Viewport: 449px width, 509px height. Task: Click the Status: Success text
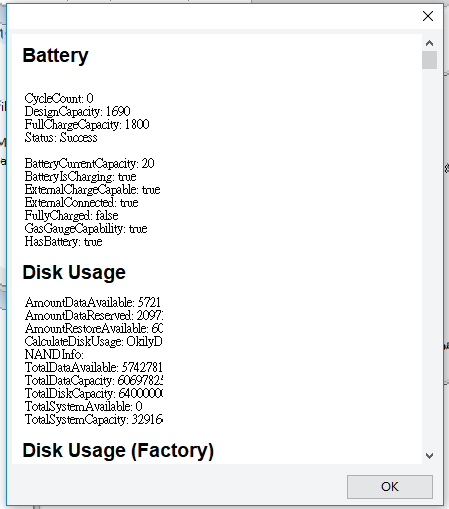[61, 137]
